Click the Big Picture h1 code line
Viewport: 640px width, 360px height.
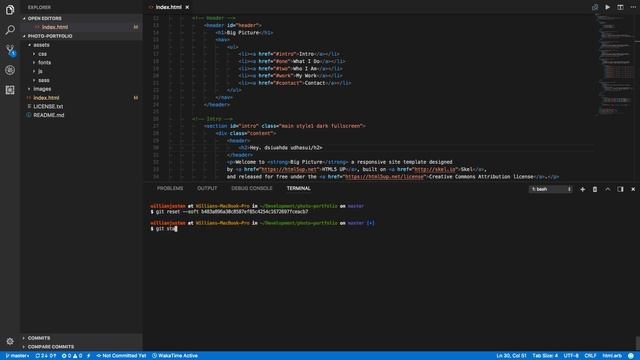(x=244, y=33)
